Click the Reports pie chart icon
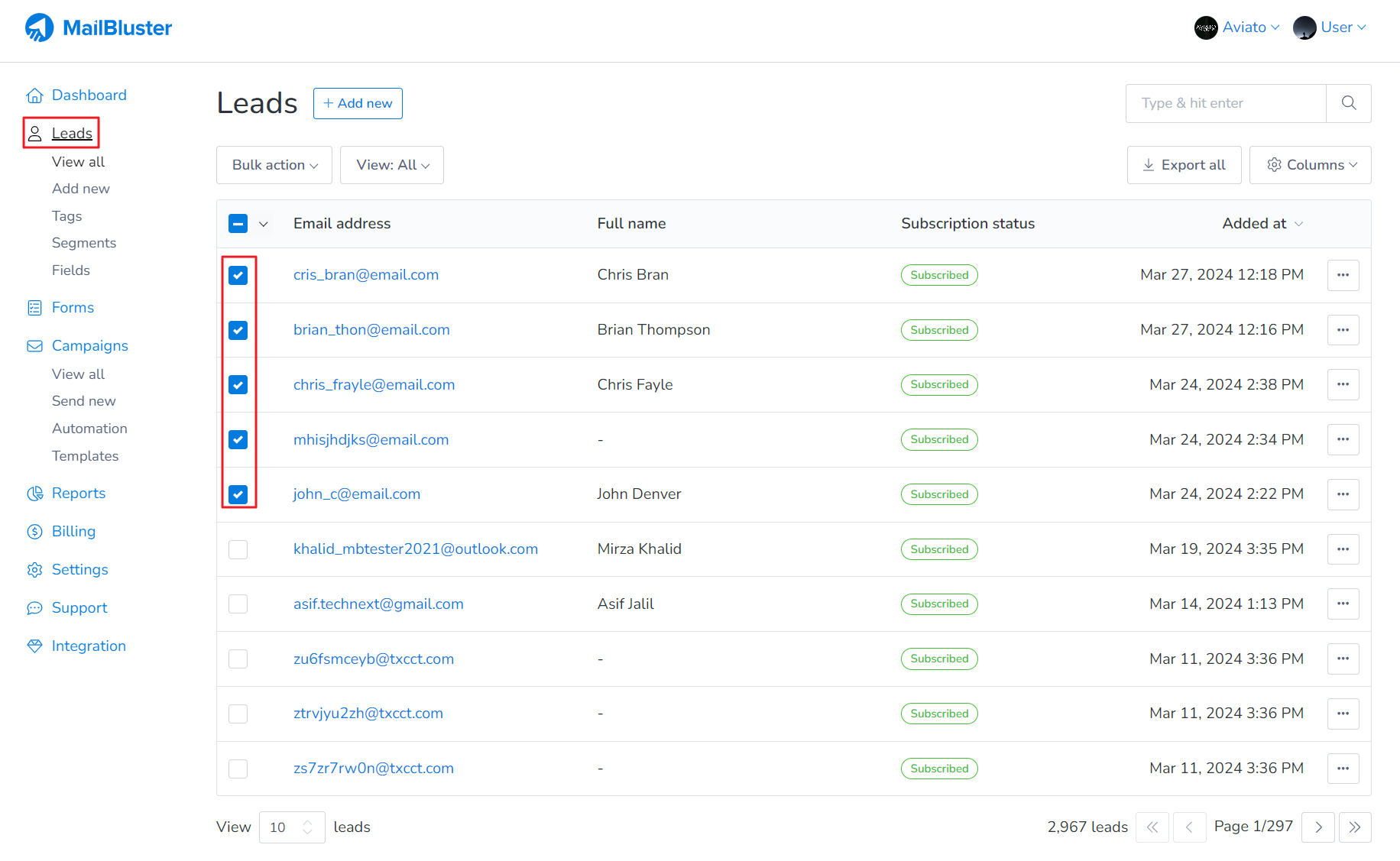This screenshot has width=1400, height=861. pyautogui.click(x=34, y=494)
